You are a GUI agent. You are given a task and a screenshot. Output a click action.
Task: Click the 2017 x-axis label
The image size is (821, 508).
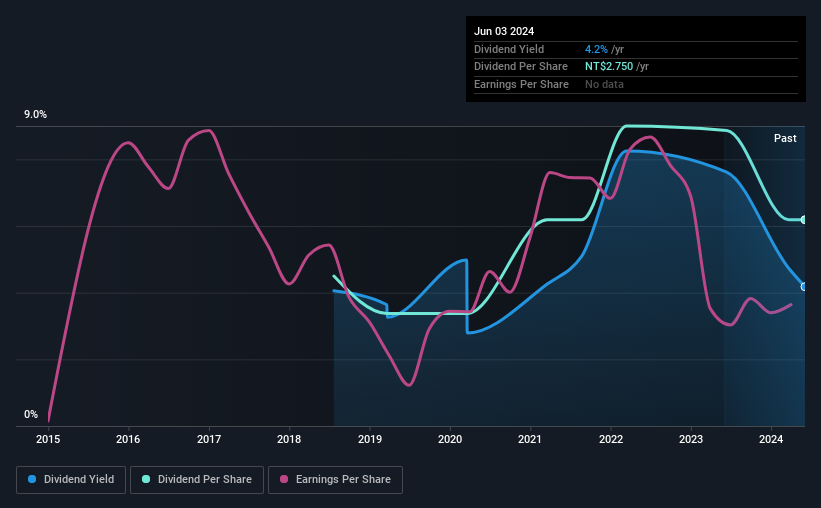pos(209,439)
